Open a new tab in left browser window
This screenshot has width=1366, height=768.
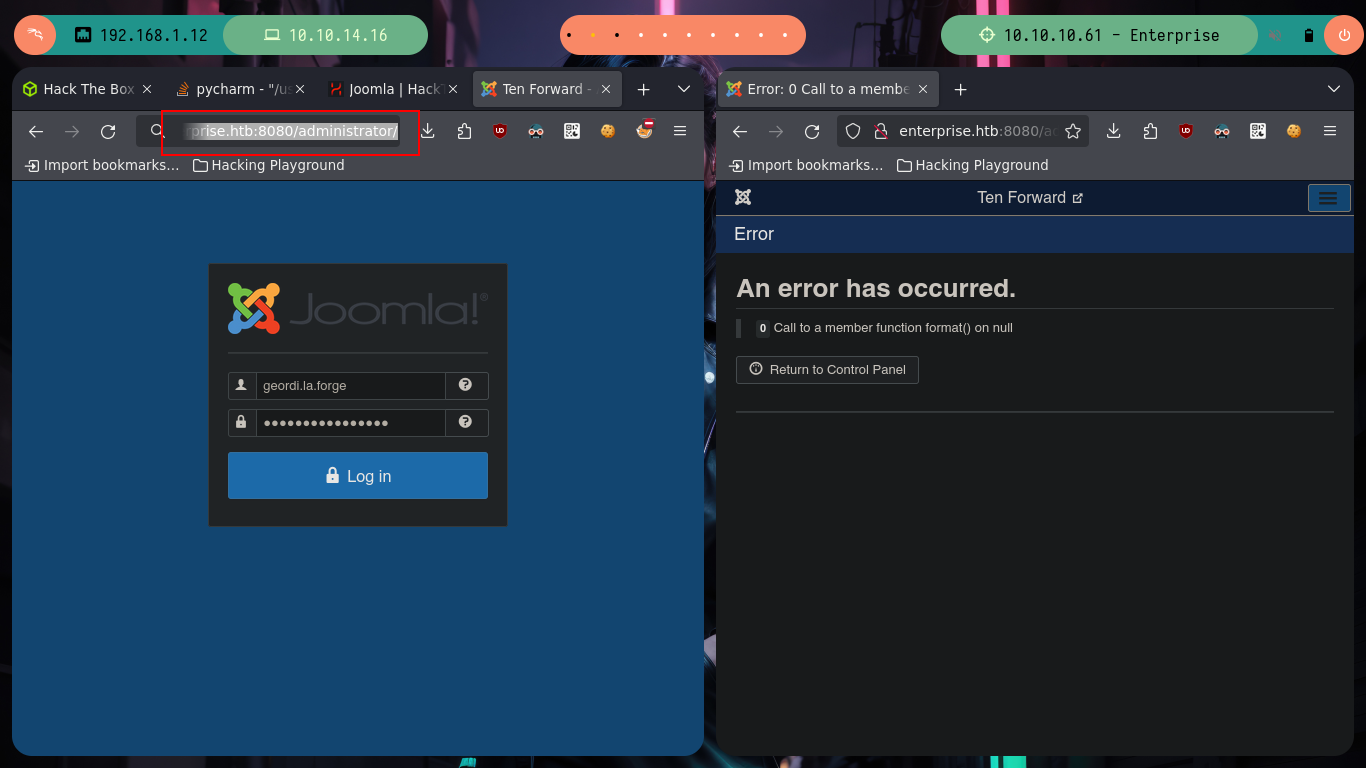644,89
